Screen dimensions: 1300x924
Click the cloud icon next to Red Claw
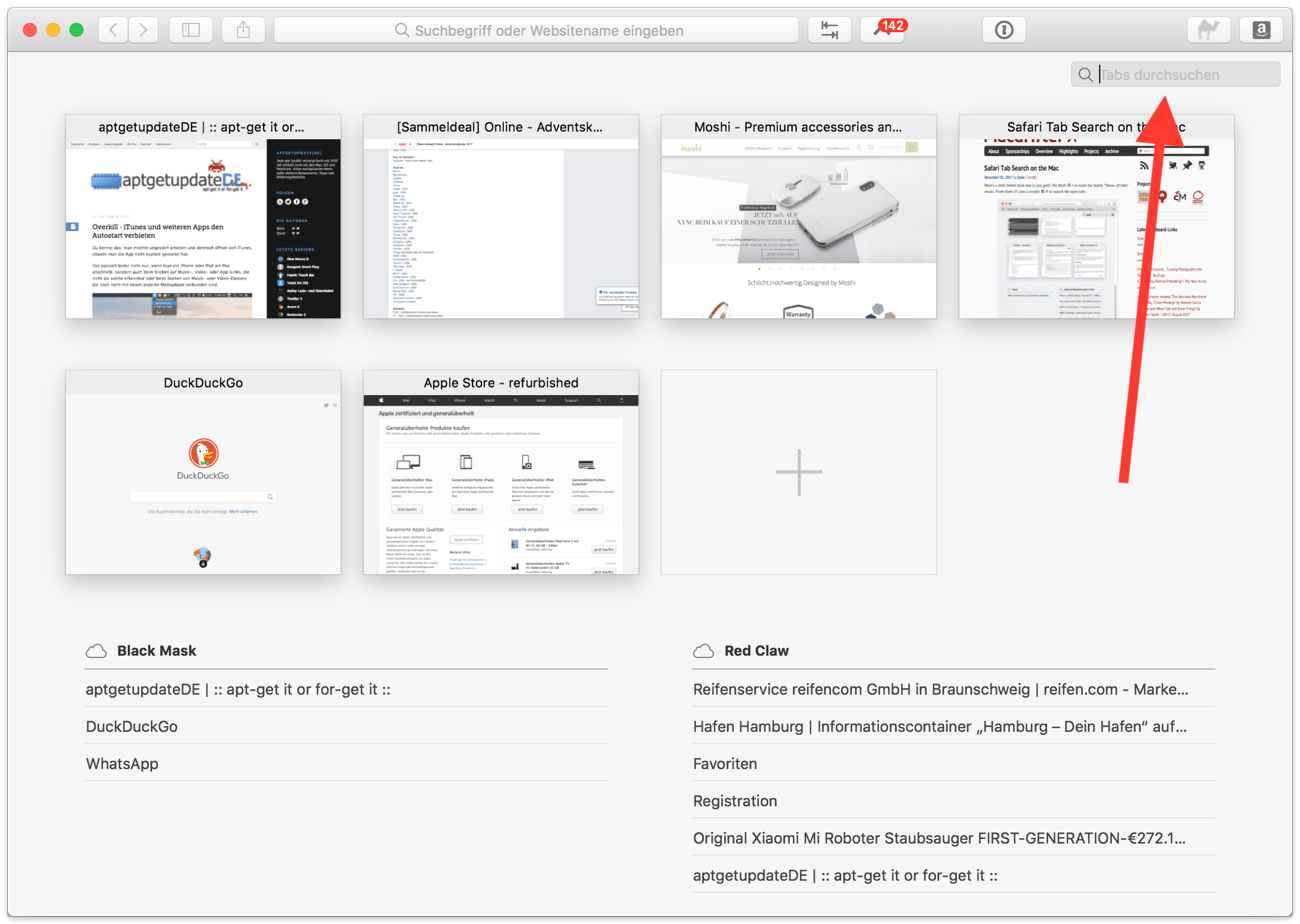coord(704,651)
